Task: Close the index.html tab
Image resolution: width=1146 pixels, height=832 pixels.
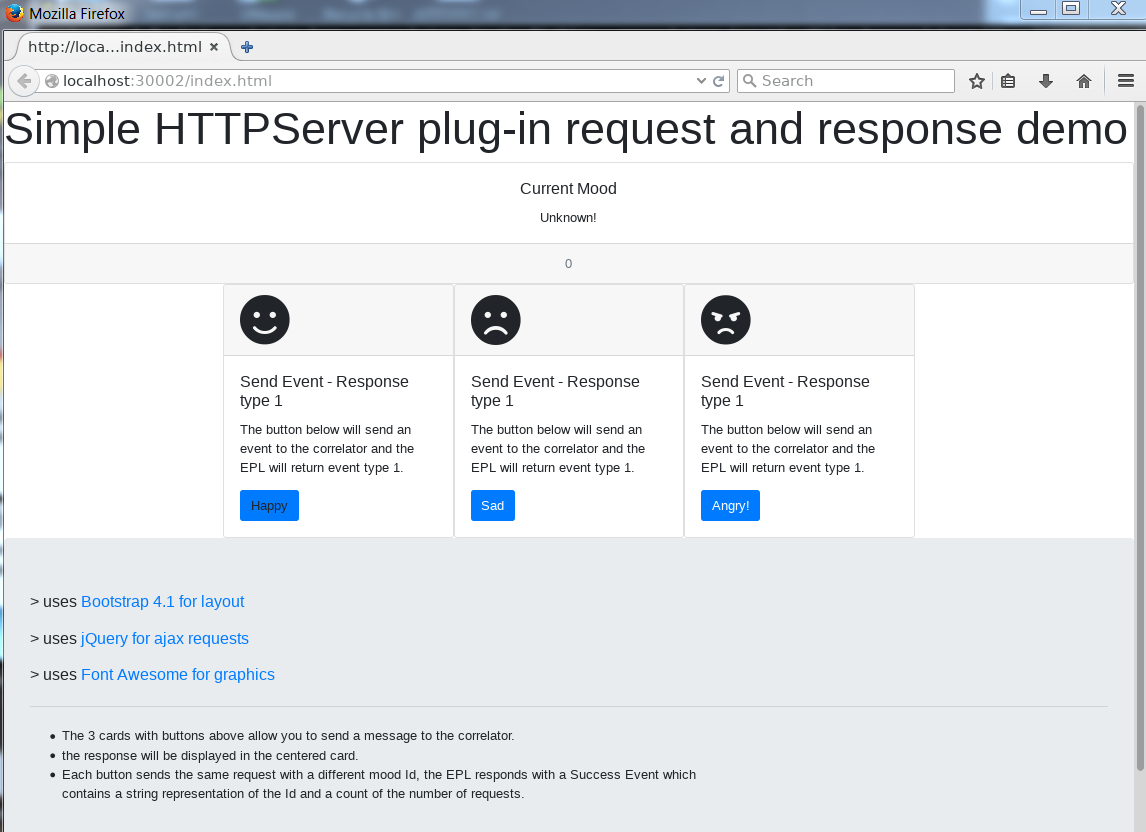Action: tap(214, 47)
